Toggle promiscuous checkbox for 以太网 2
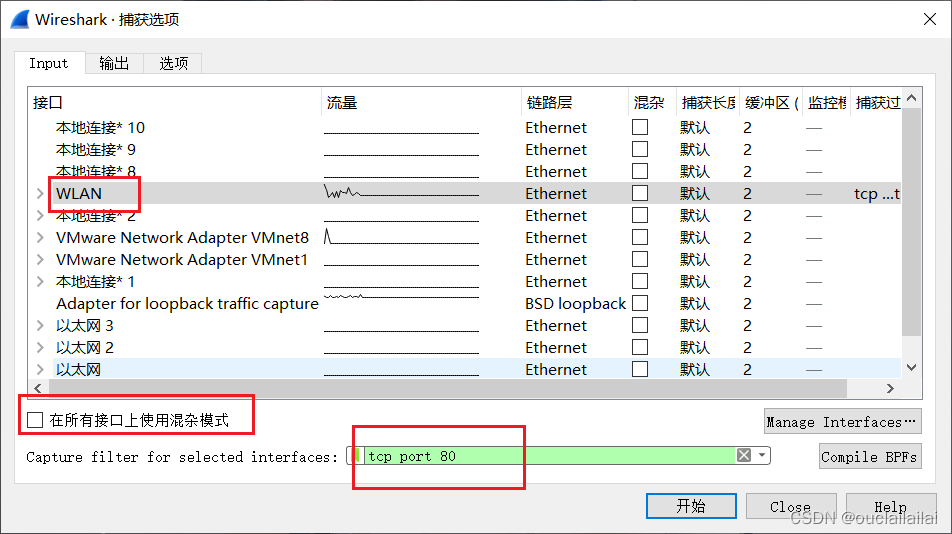Image resolution: width=952 pixels, height=534 pixels. (640, 347)
